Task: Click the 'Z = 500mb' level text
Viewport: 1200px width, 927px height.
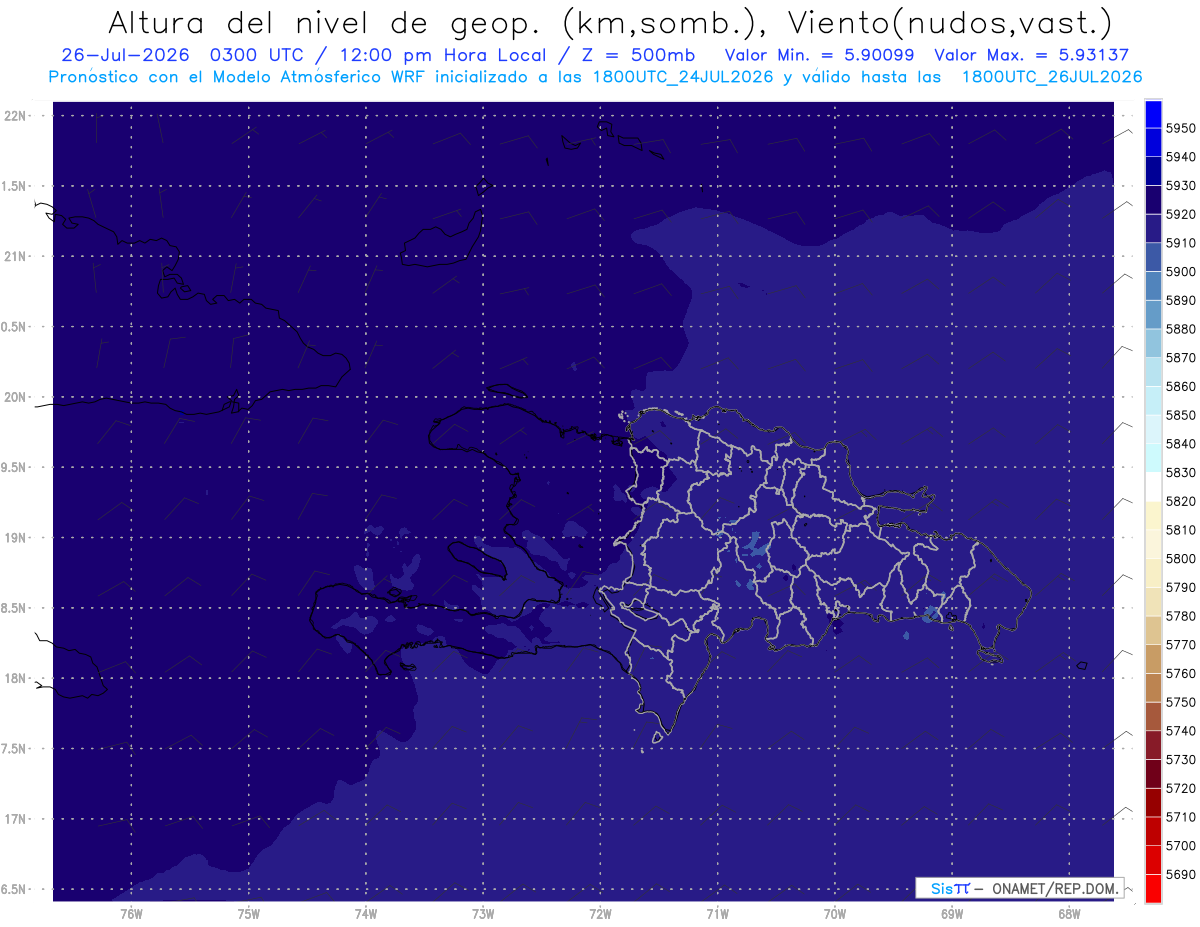Action: coord(638,55)
